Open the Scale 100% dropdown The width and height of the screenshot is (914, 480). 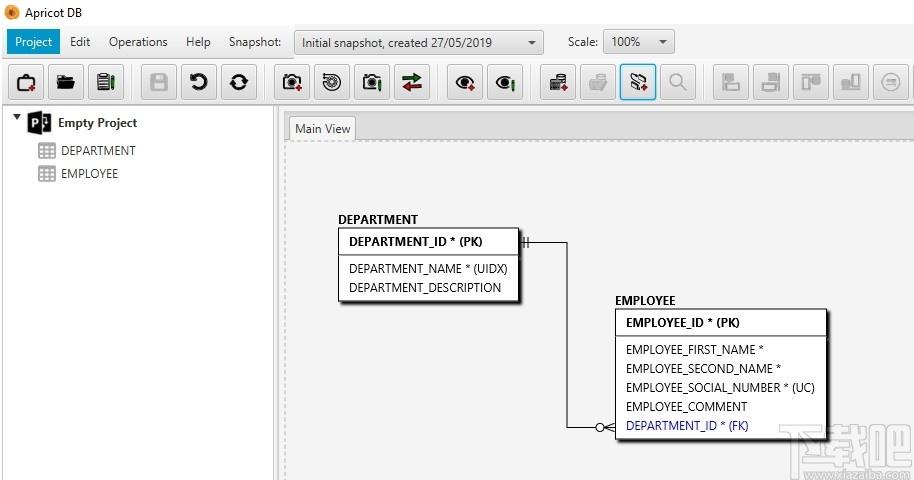click(639, 42)
